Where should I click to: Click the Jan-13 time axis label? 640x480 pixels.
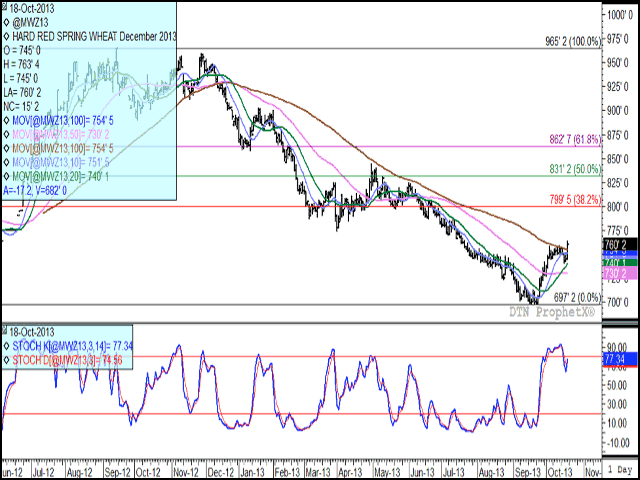[x=252, y=472]
